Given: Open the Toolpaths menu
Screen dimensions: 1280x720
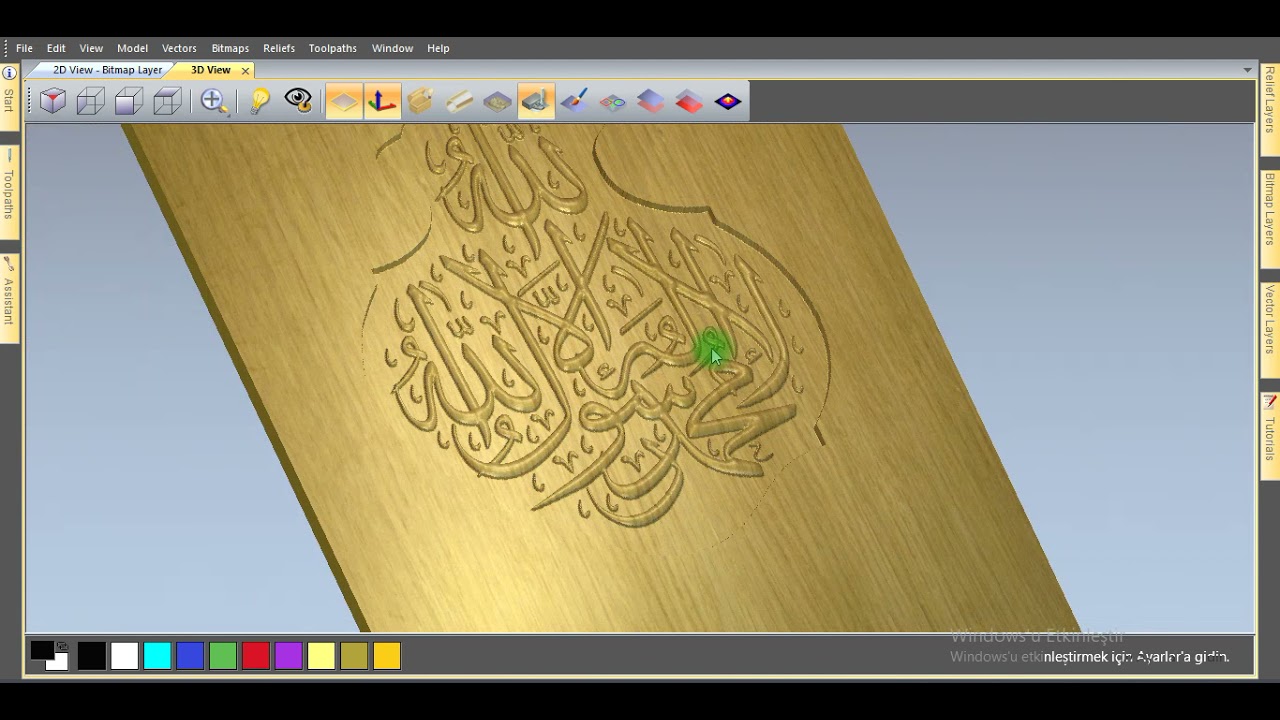Looking at the screenshot, I should point(332,48).
